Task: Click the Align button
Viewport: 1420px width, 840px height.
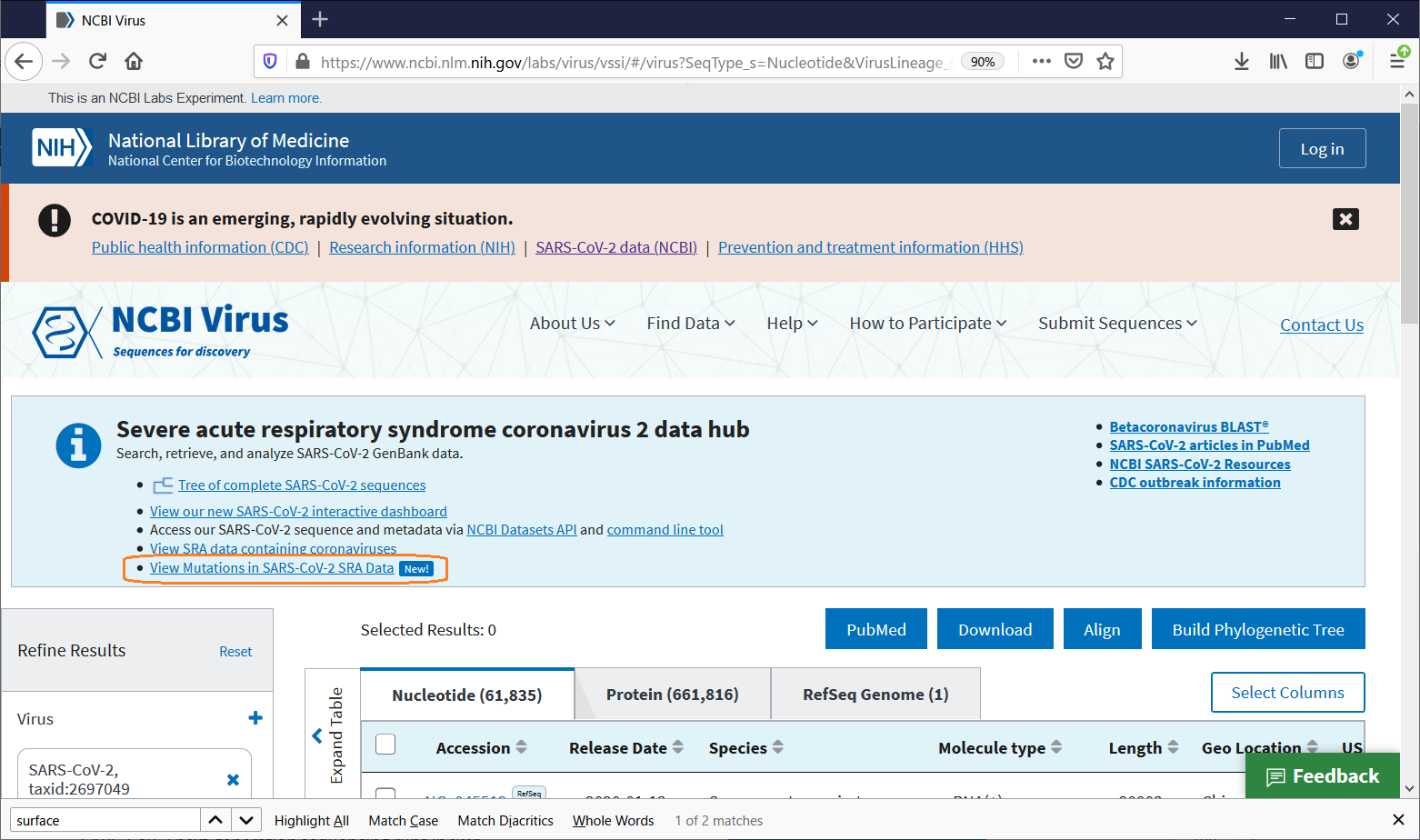Action: 1102,629
